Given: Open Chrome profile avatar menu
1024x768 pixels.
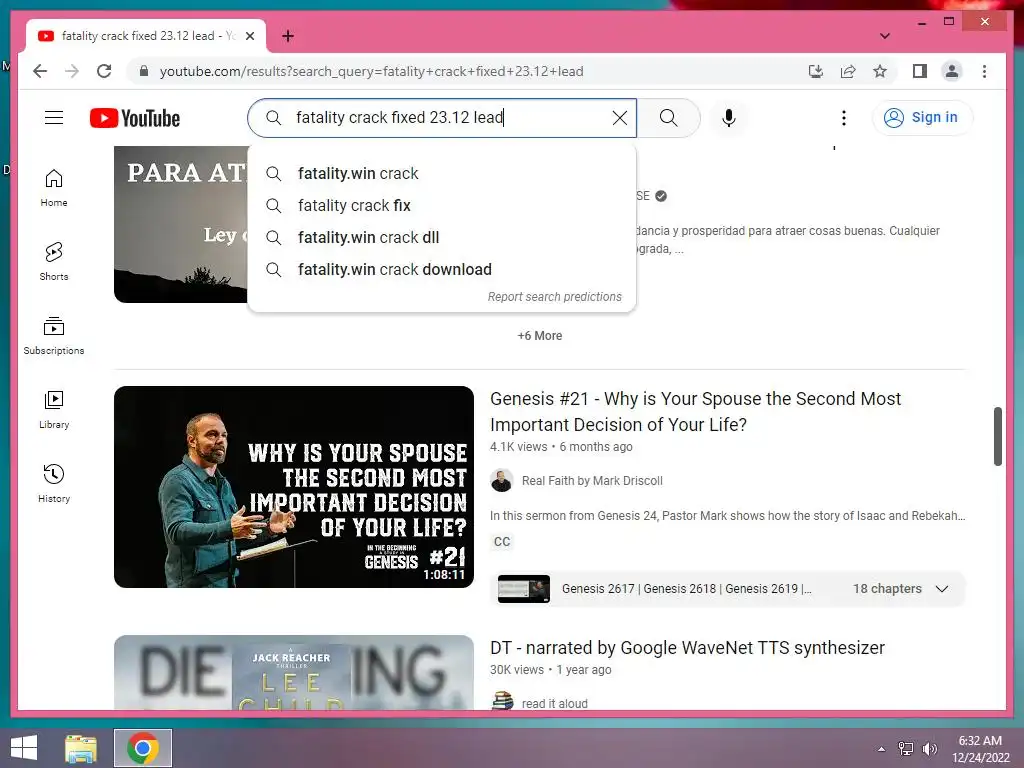Looking at the screenshot, I should pos(952,71).
